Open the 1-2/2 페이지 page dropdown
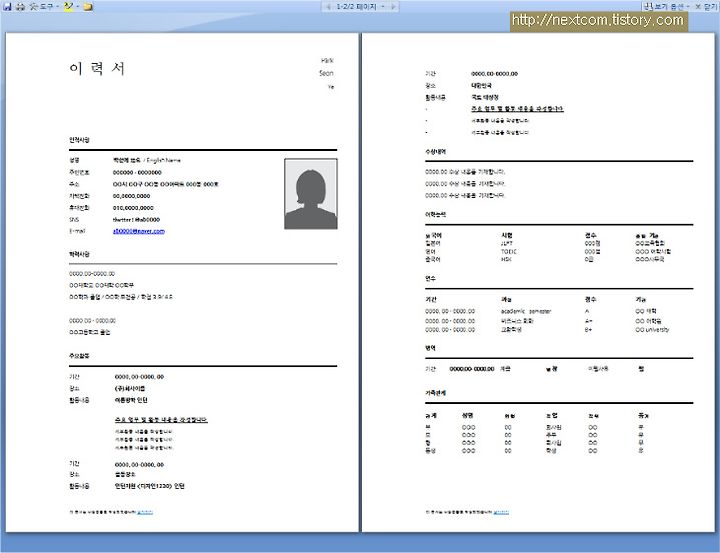This screenshot has width=720, height=553. pos(360,6)
